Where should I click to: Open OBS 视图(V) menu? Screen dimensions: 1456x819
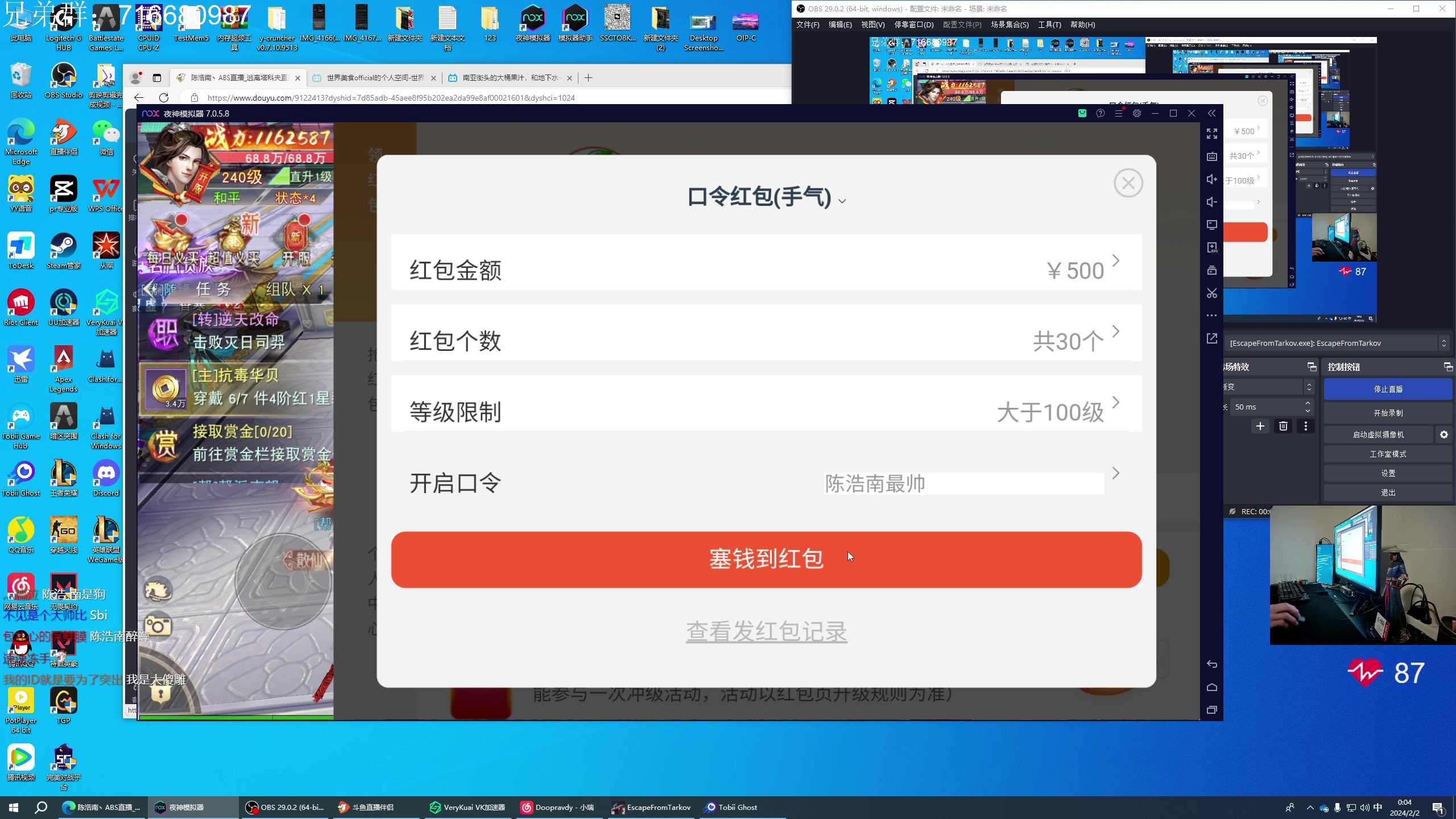(x=872, y=24)
